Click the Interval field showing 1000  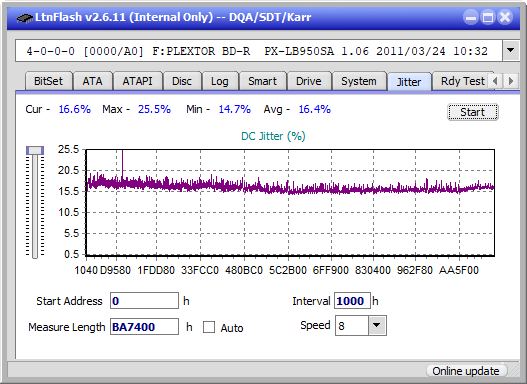[x=352, y=301]
